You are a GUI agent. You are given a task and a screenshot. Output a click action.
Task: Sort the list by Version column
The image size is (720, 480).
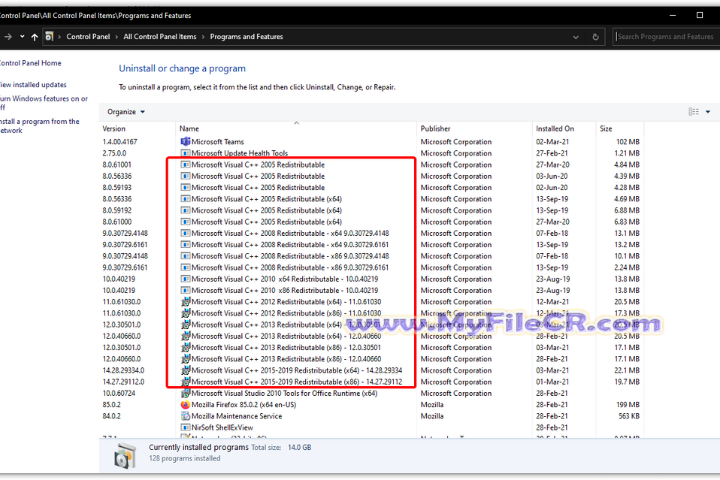click(x=114, y=129)
